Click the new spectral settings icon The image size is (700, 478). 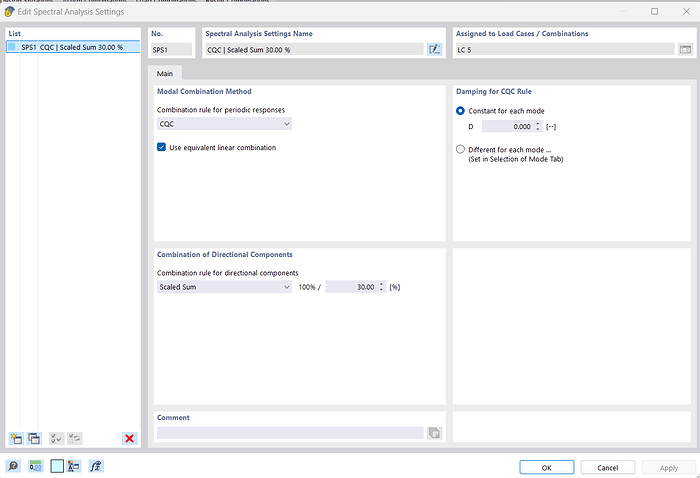click(15, 438)
